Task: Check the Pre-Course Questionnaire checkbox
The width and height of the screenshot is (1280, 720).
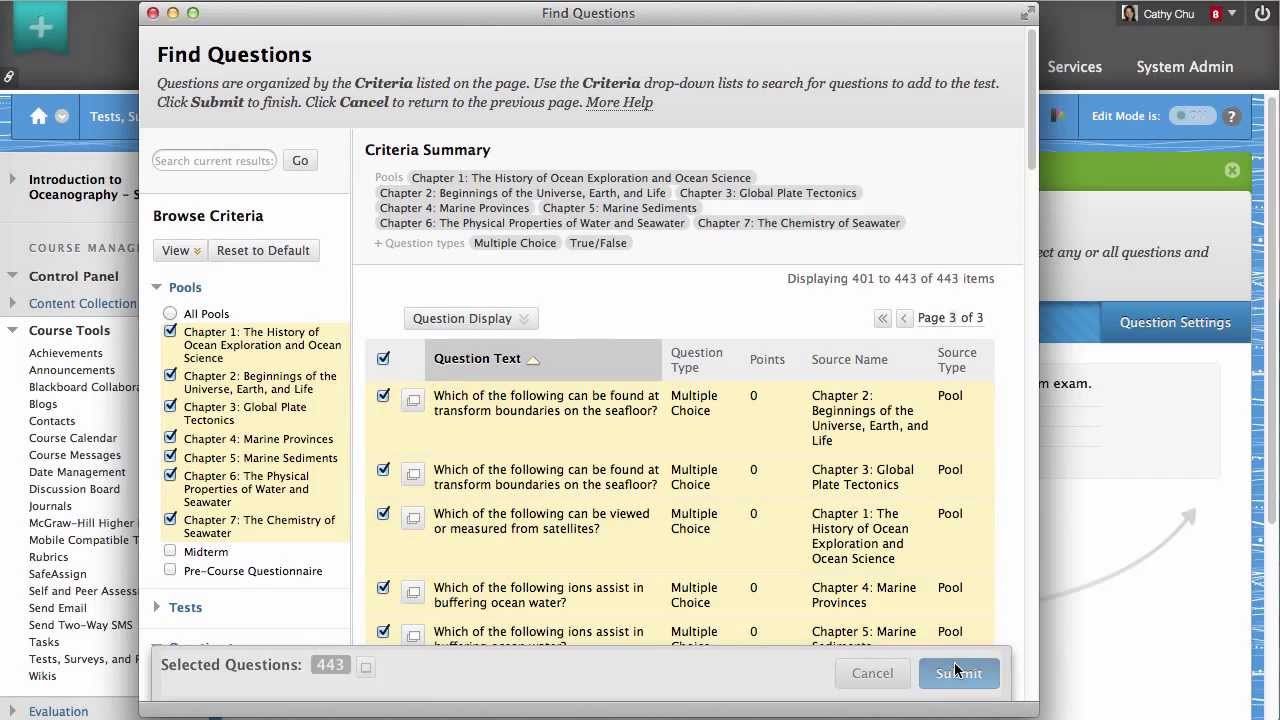Action: coord(170,570)
